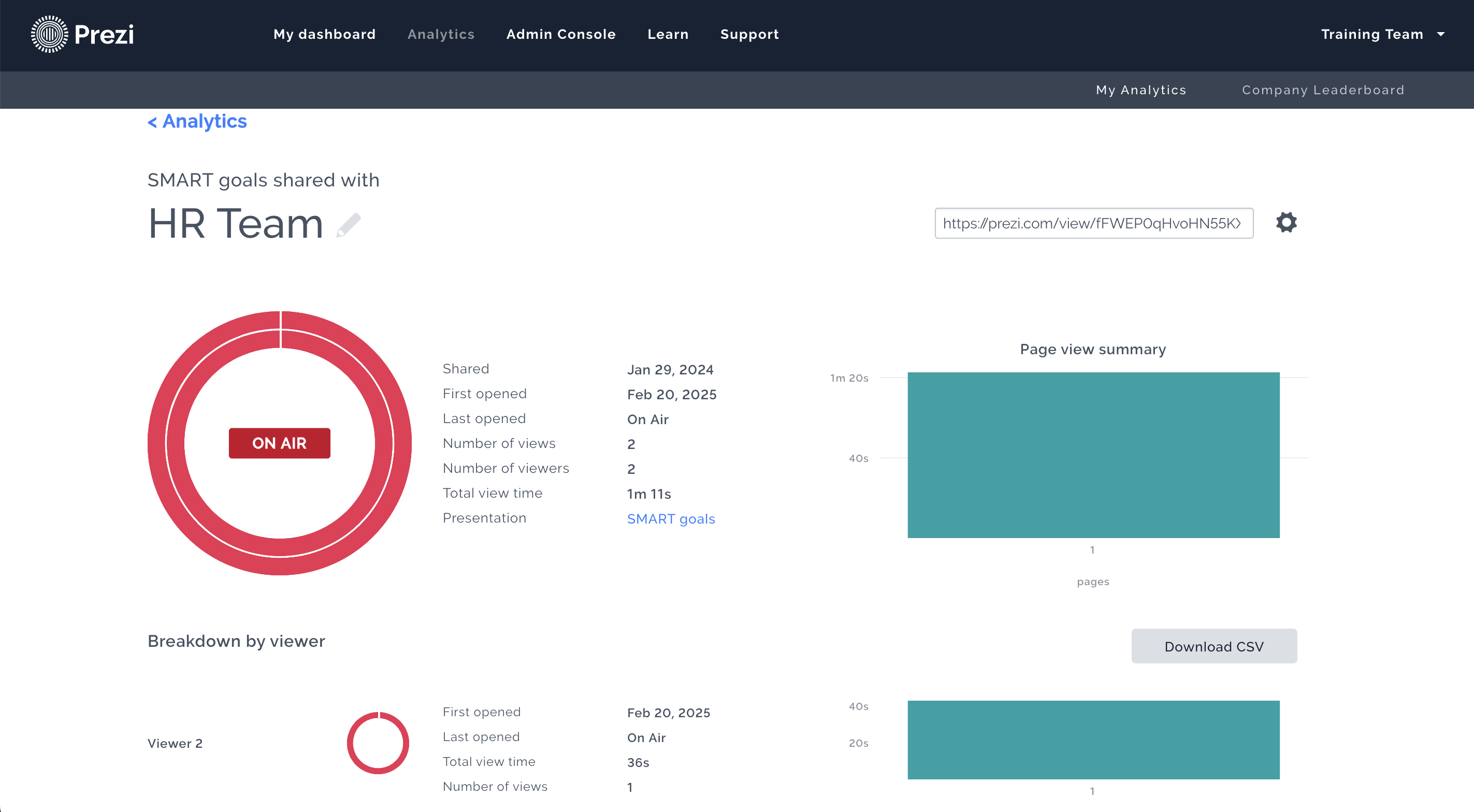Open the Learn menu item
Screen dimensions: 1474x812
click(x=668, y=34)
